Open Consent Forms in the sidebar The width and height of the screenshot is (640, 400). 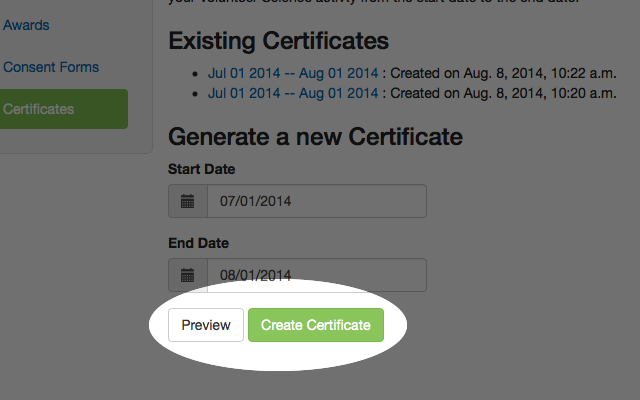(51, 67)
